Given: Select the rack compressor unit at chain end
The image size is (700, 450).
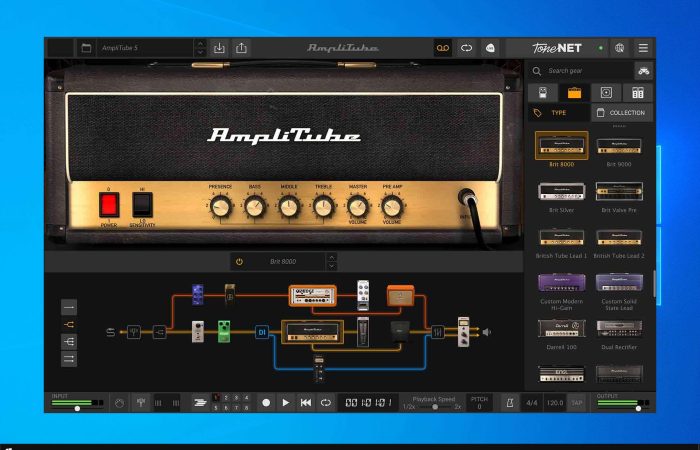Looking at the screenshot, I should point(464,332).
